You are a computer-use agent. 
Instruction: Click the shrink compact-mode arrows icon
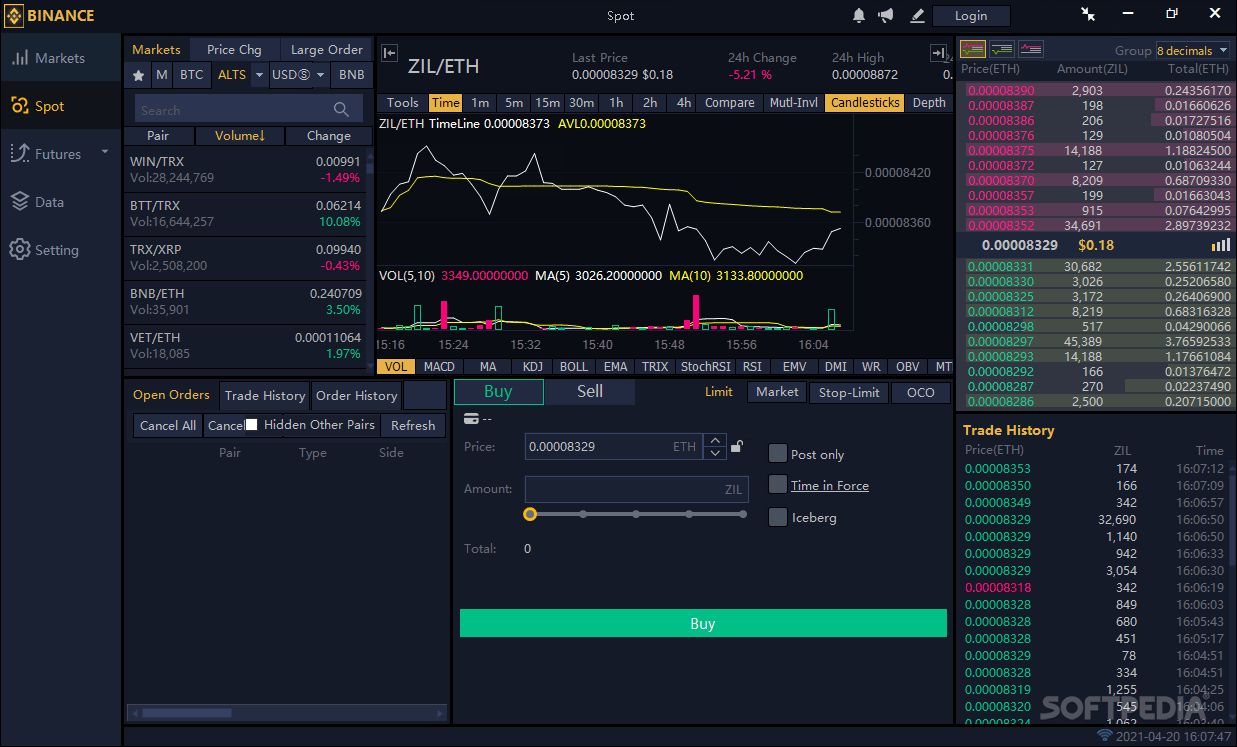click(x=1088, y=14)
